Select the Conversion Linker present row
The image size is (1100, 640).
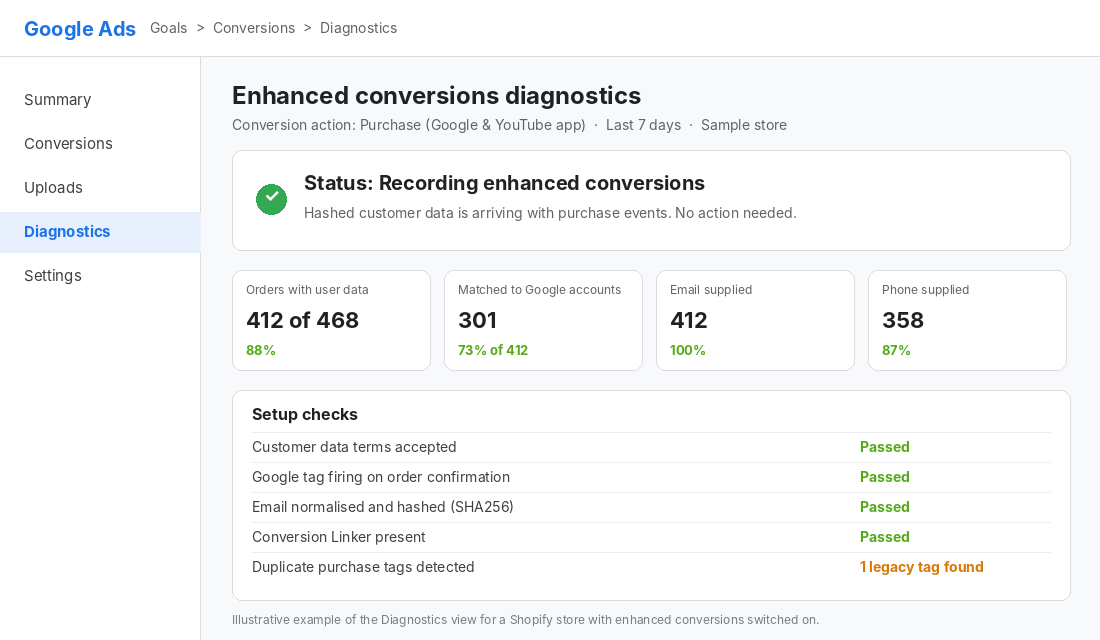coord(651,538)
